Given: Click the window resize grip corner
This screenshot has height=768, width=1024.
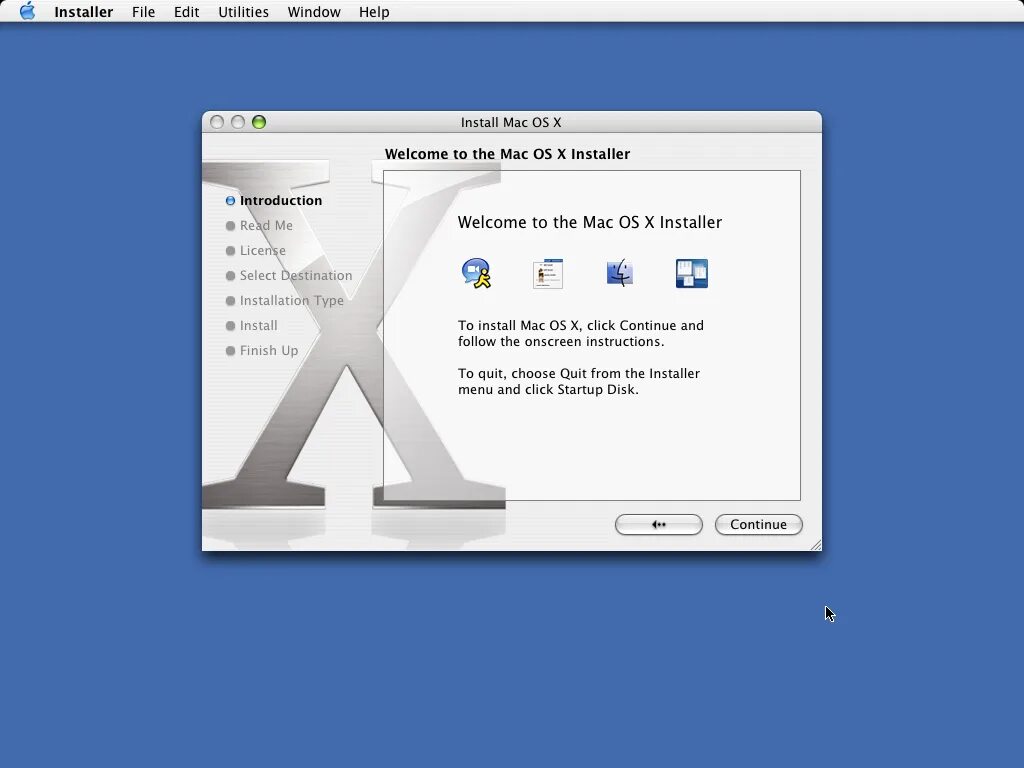Looking at the screenshot, I should pos(816,545).
